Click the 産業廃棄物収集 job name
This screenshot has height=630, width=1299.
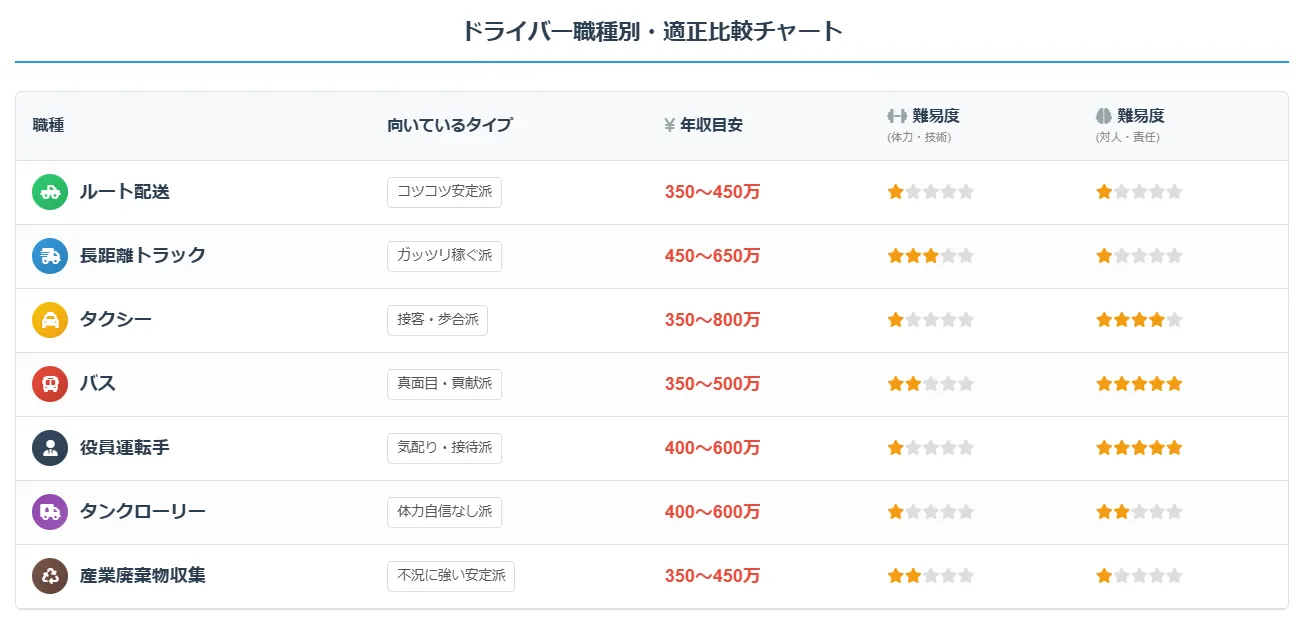[x=143, y=576]
